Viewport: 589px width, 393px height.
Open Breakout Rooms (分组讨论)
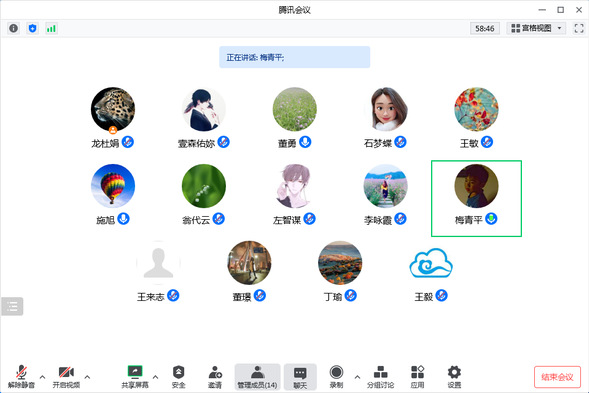tap(381, 377)
